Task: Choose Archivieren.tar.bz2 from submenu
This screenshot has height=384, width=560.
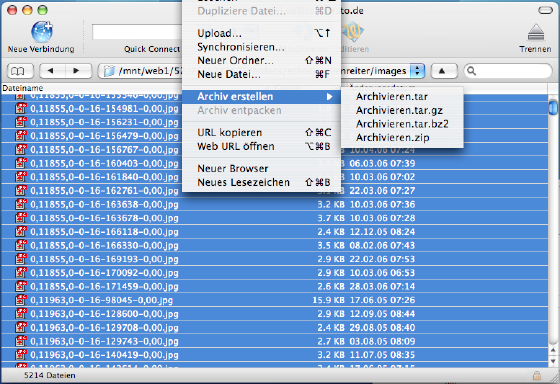Action: click(402, 124)
